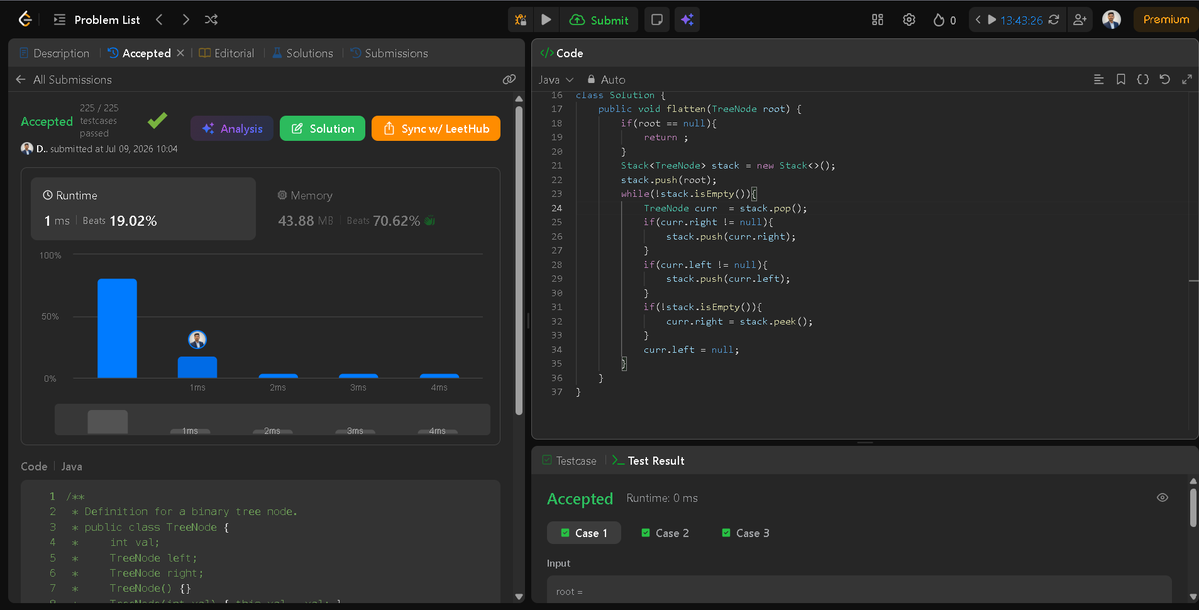This screenshot has width=1199, height=610.
Task: Open the Problem List panel
Action: tap(97, 20)
